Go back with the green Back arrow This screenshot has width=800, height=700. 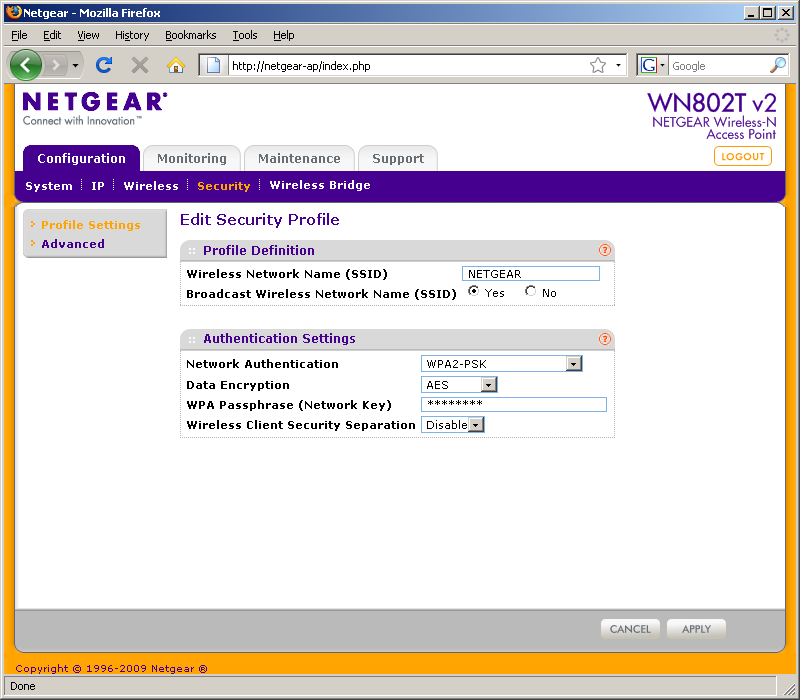pyautogui.click(x=26, y=65)
